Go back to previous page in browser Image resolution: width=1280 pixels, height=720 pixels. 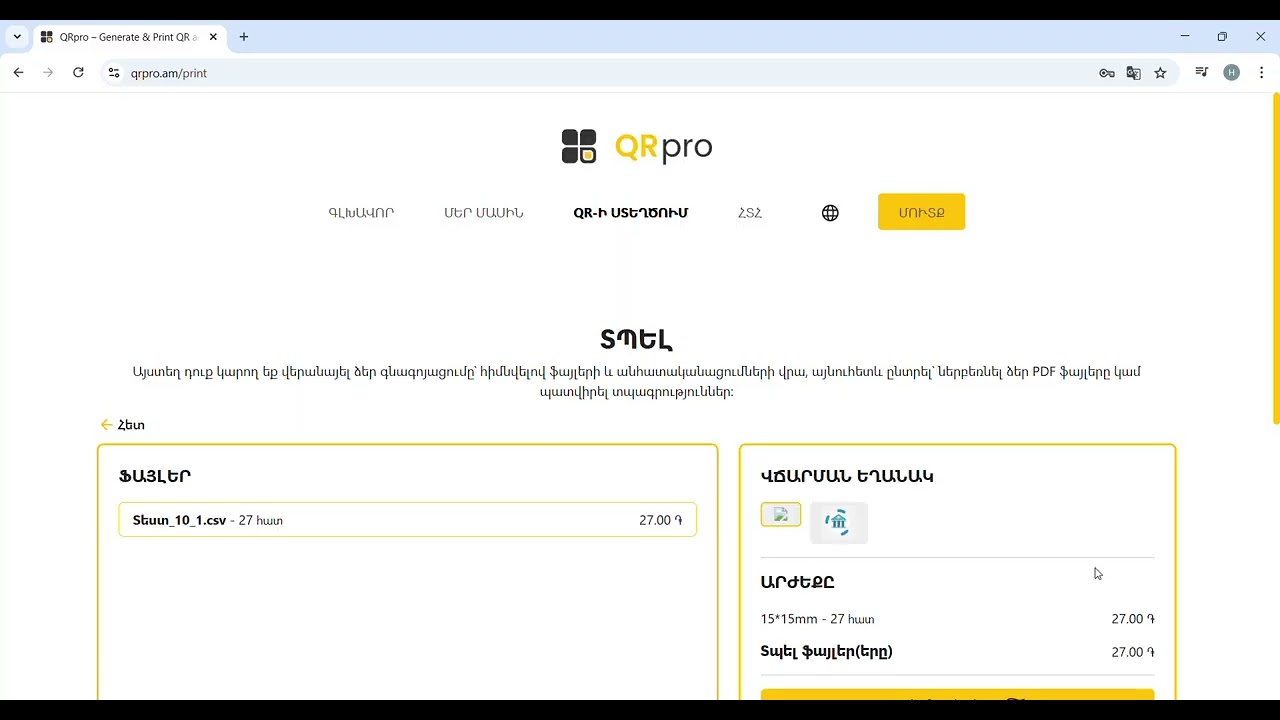pos(18,73)
